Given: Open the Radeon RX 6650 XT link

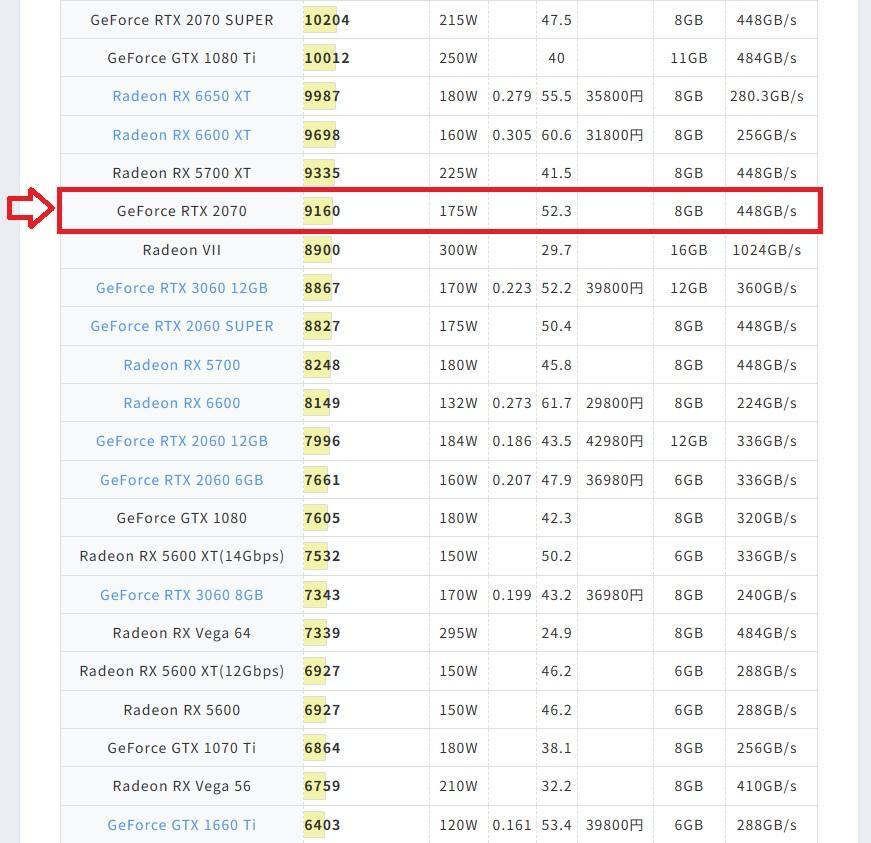Looking at the screenshot, I should (x=182, y=96).
